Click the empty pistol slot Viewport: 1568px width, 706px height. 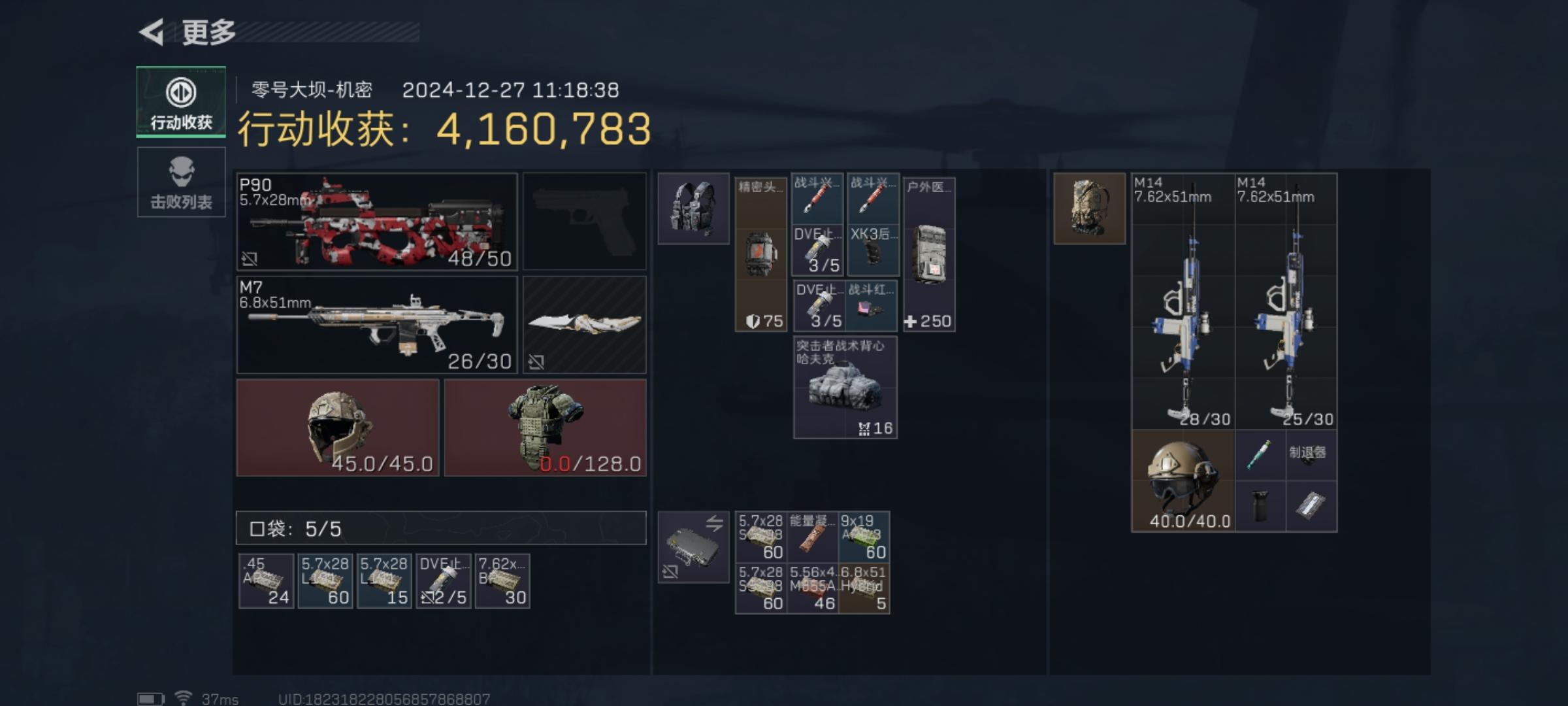coord(585,221)
